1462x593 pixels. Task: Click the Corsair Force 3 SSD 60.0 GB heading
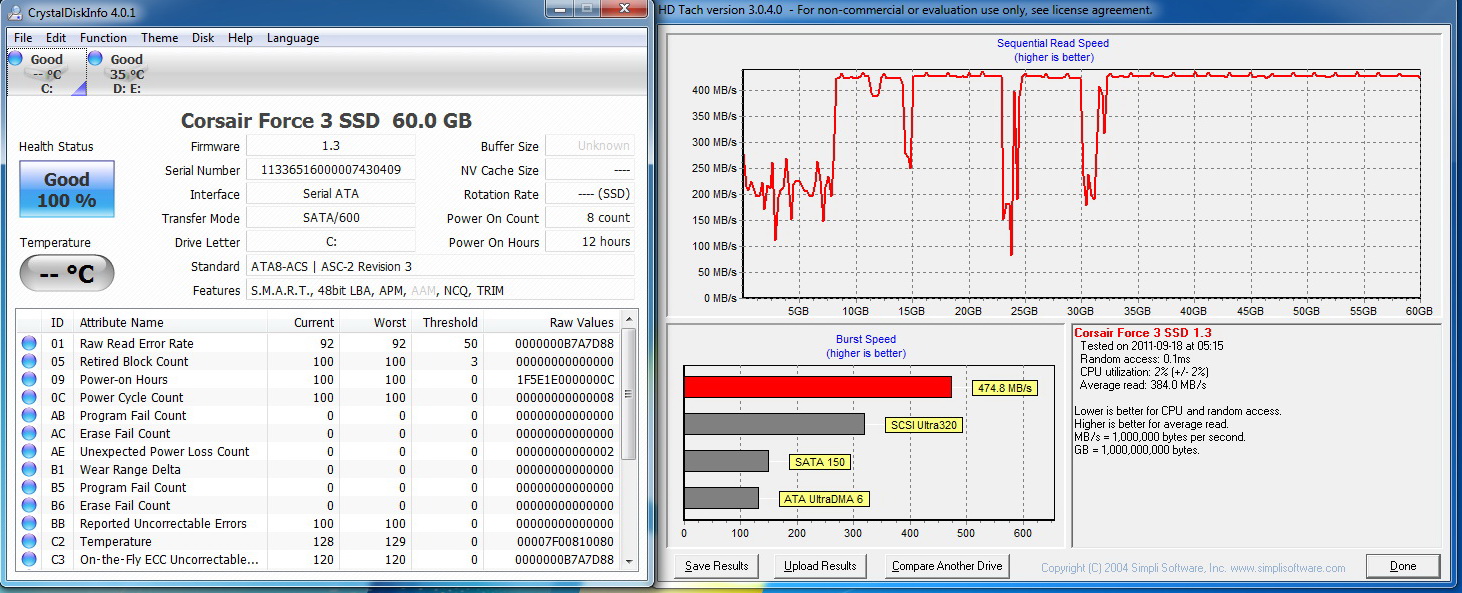pyautogui.click(x=326, y=121)
